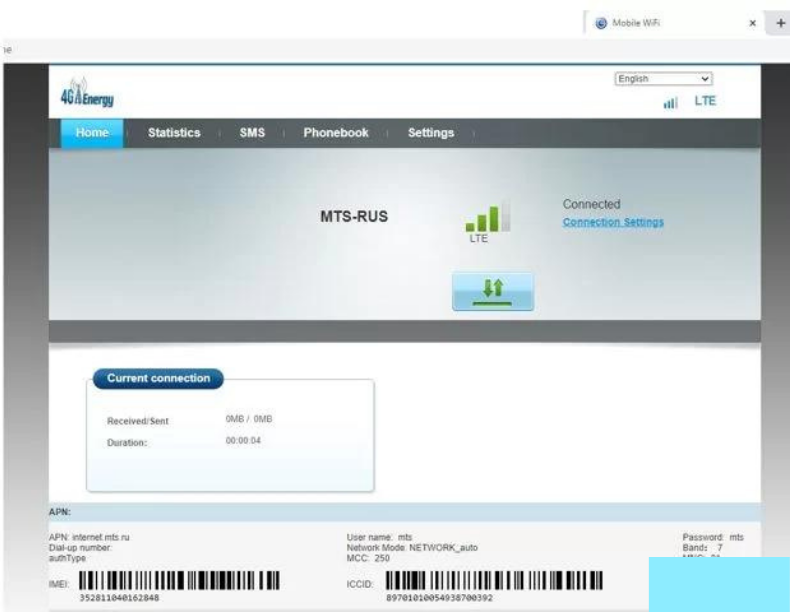This screenshot has width=790, height=612.
Task: Click the 0MB / 0MB value
Action: coord(249,419)
